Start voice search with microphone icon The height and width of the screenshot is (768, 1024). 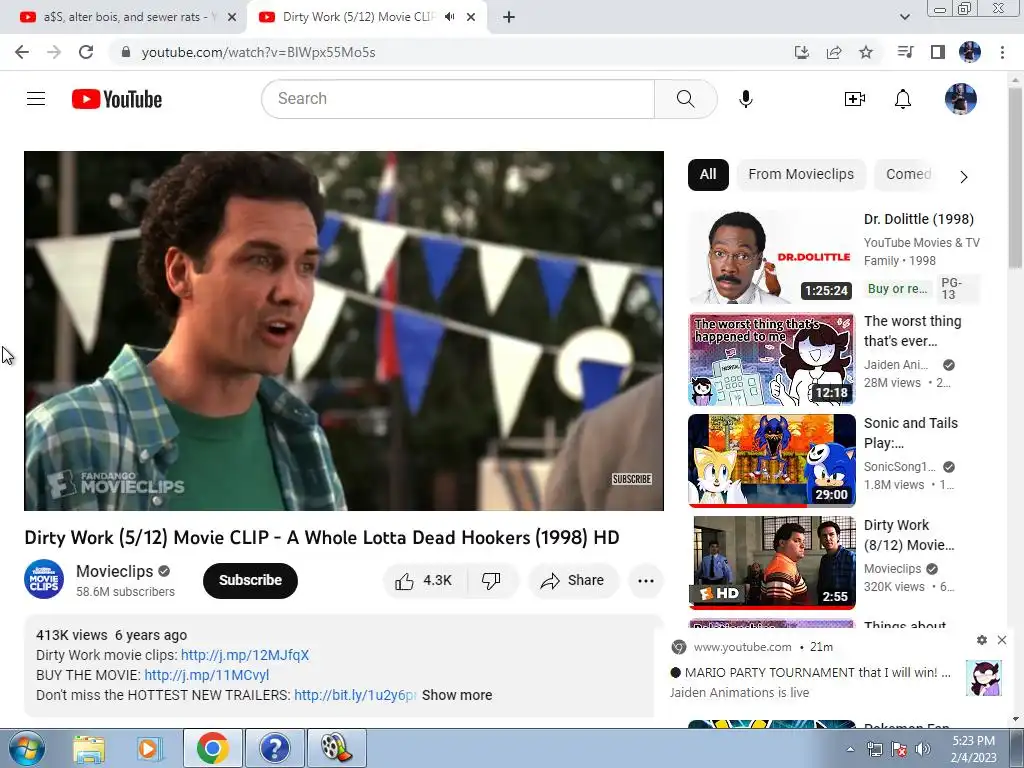coord(746,99)
